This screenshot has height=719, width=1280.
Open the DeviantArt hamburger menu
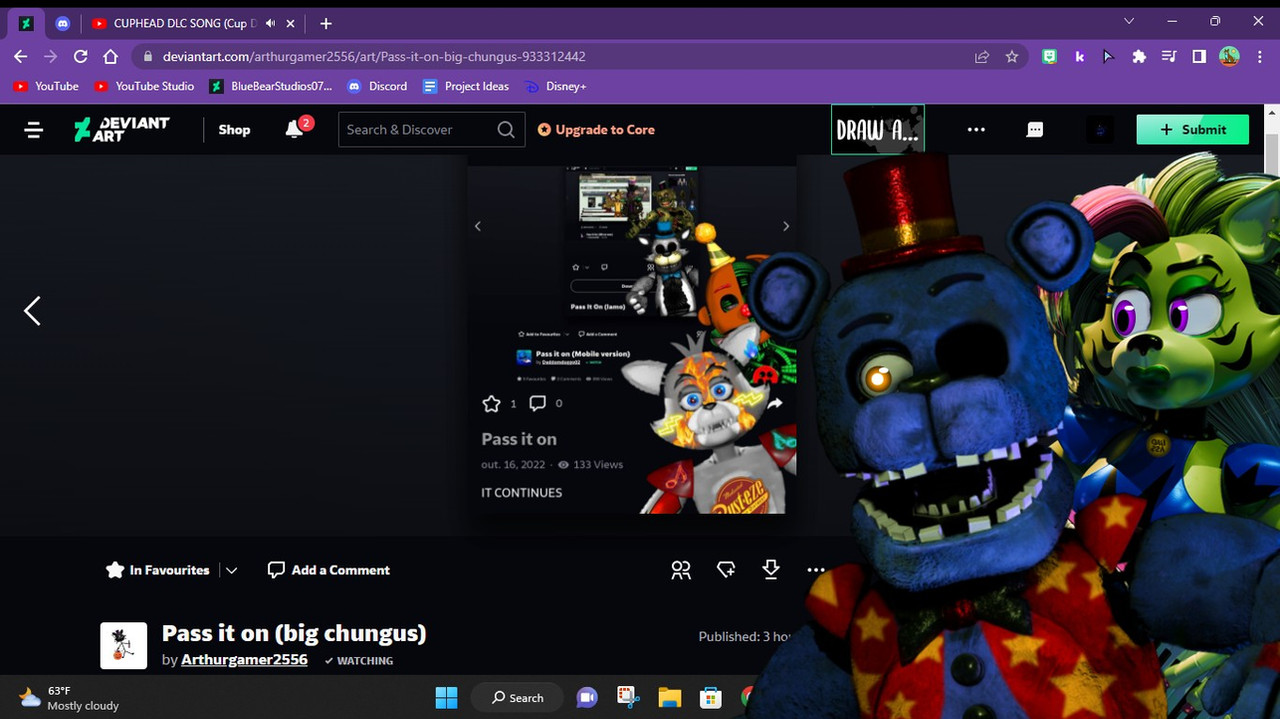(34, 130)
